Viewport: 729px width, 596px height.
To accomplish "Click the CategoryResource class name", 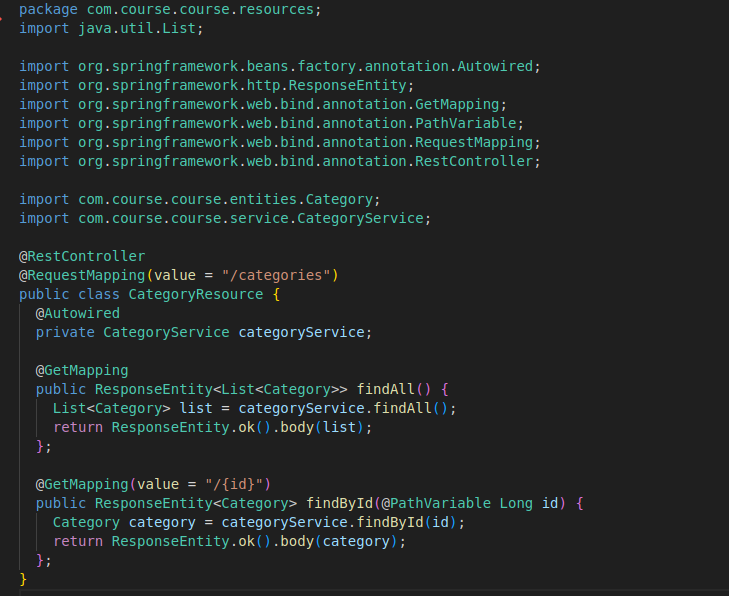I will (x=195, y=294).
